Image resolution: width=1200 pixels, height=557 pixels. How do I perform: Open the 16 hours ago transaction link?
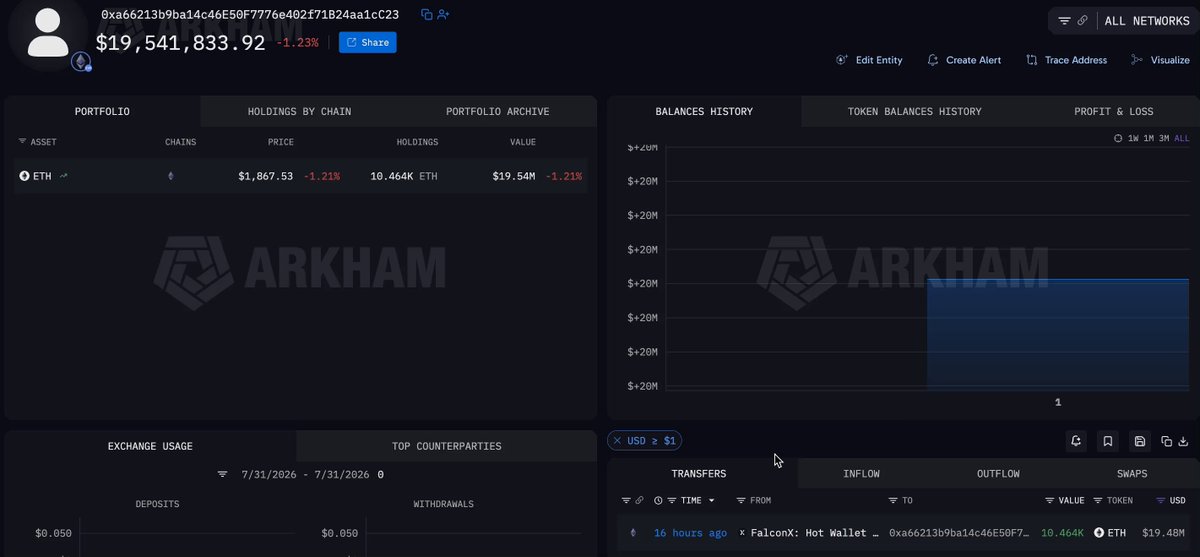(x=690, y=533)
